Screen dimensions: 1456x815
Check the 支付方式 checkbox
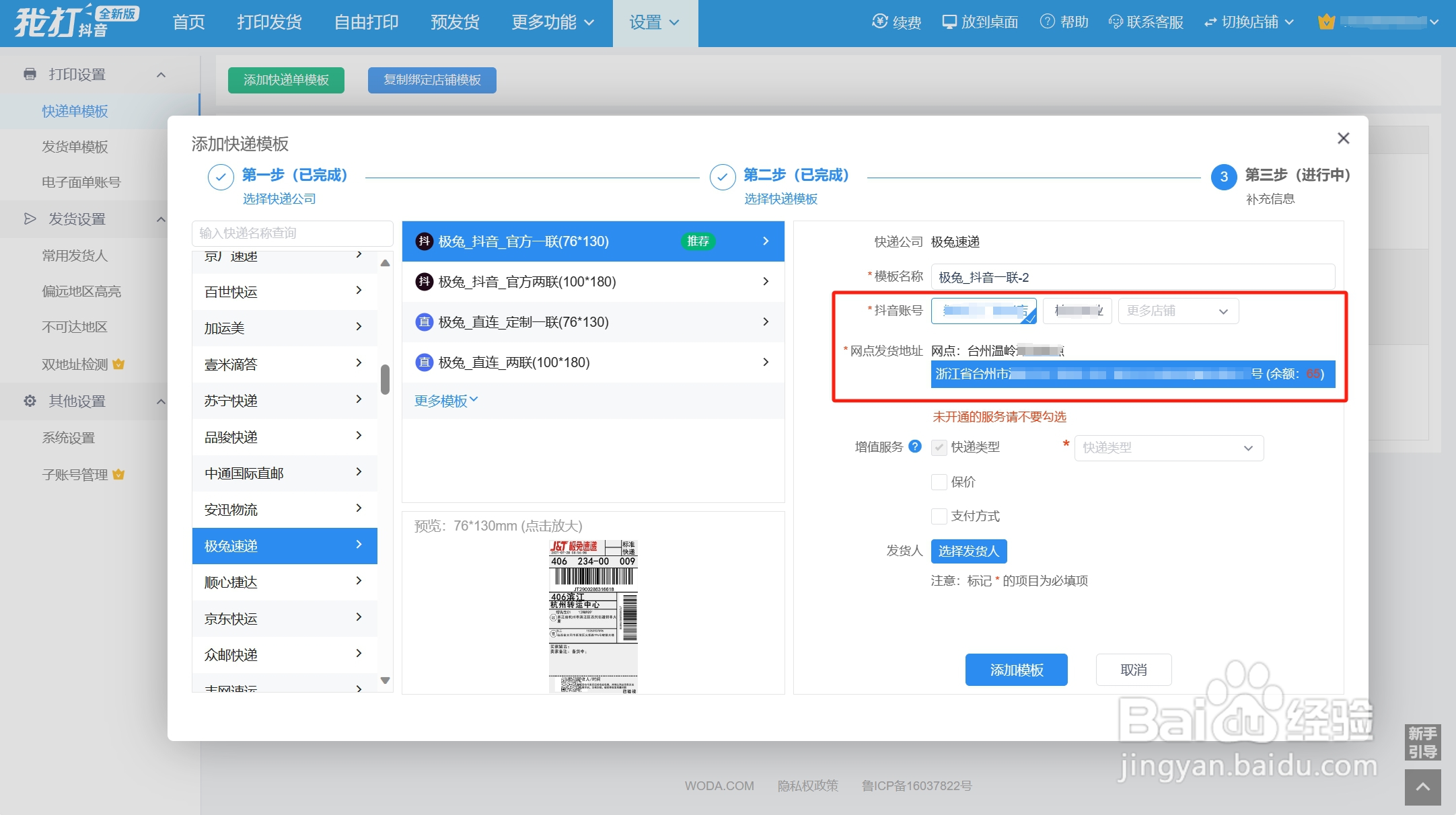point(939,516)
